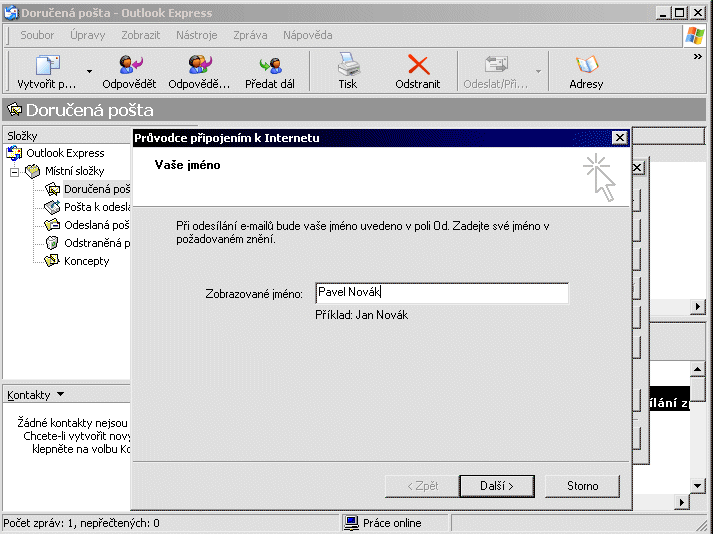Click the Outlook Express title bar icon

[10, 12]
